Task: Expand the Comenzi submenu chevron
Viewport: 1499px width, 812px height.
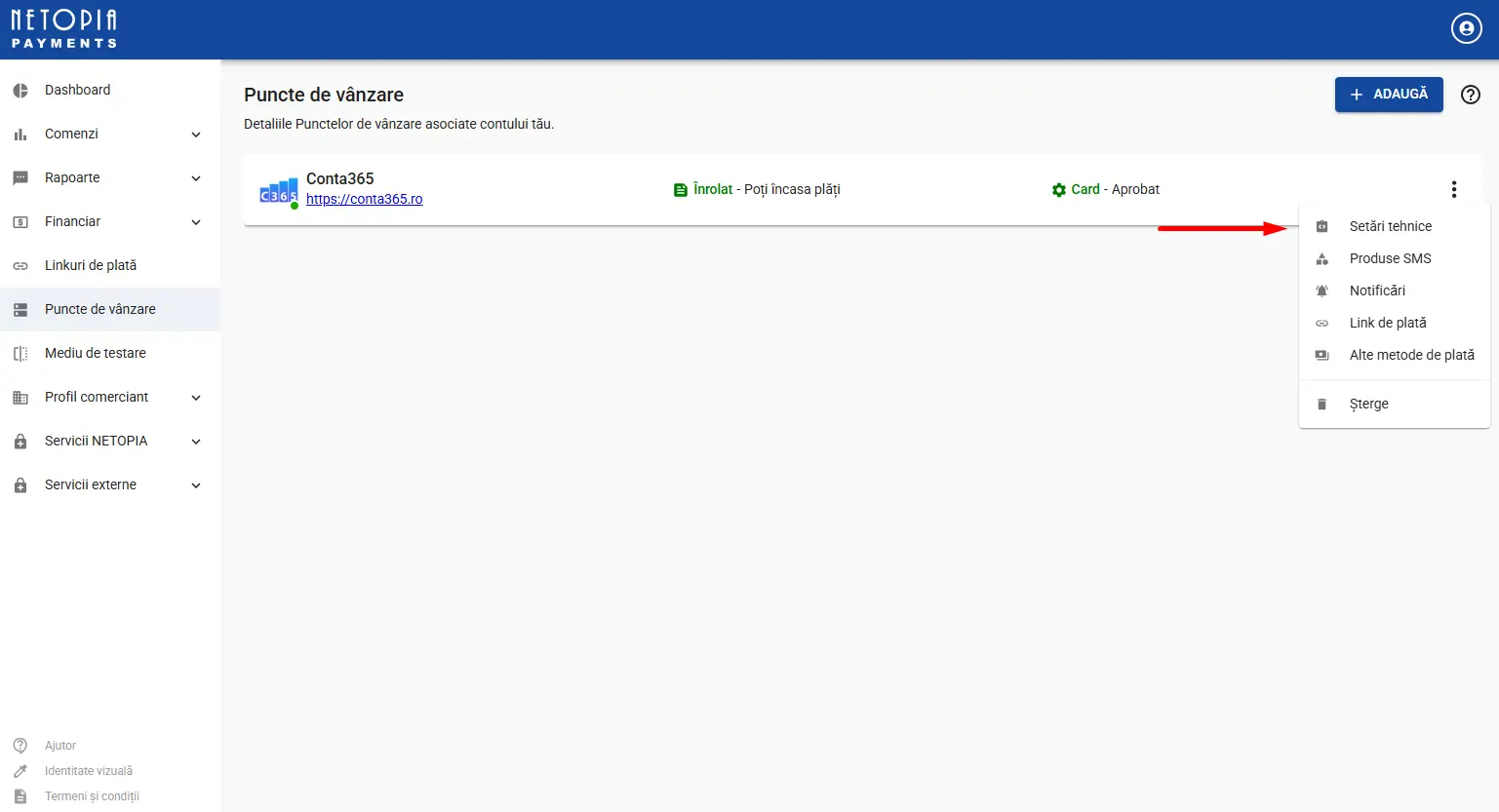Action: point(196,135)
